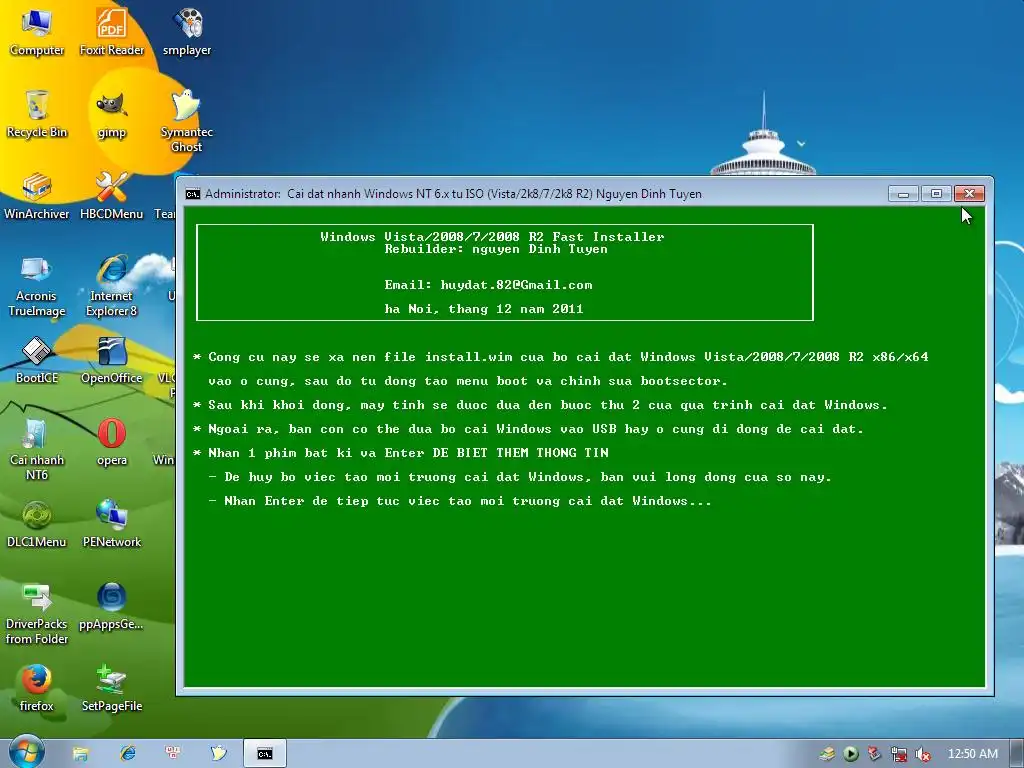Launch Internet Explorer from the taskbar
The image size is (1024, 768).
click(127, 754)
